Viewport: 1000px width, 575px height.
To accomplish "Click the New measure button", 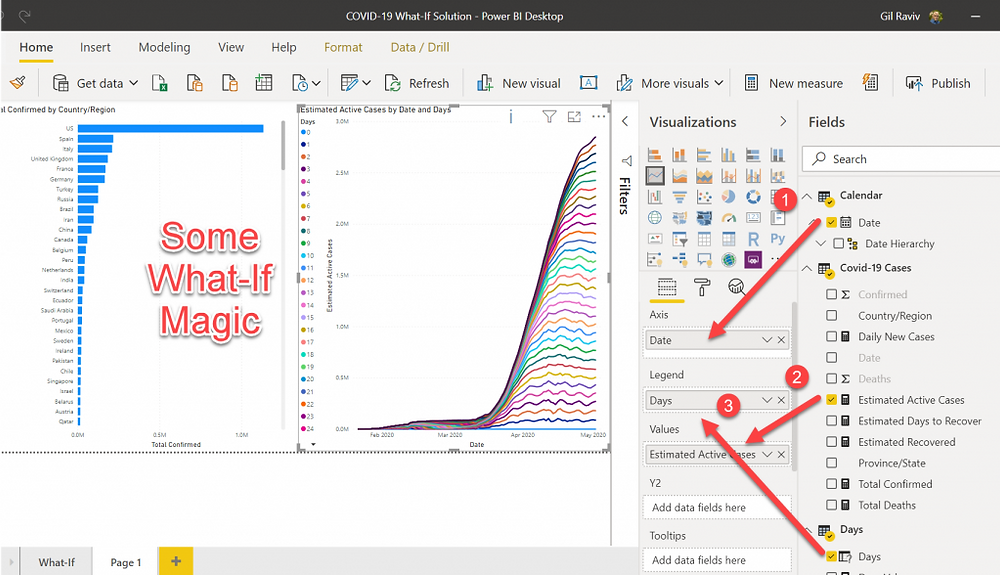I will (x=794, y=83).
